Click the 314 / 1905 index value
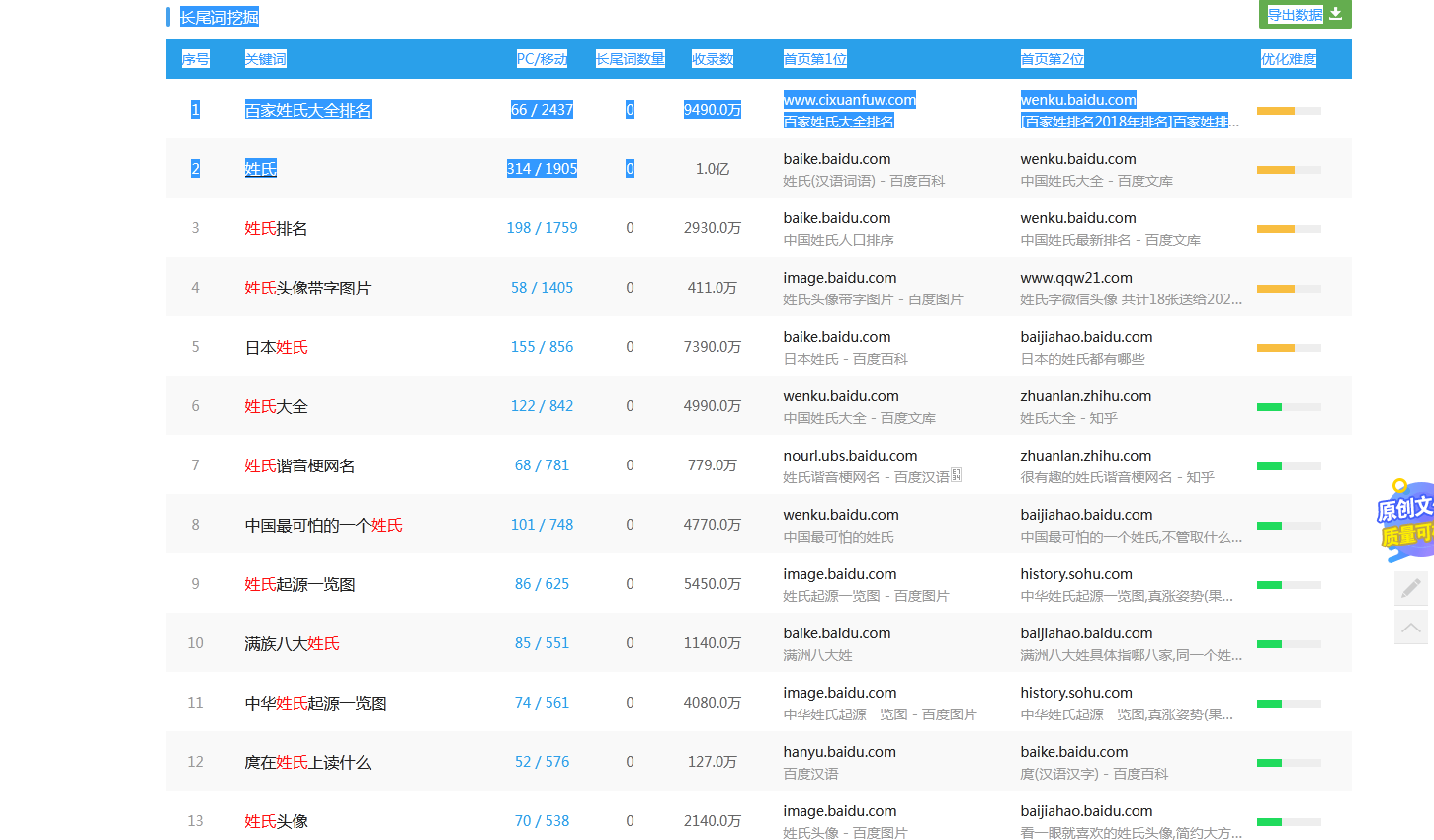 [x=542, y=169]
